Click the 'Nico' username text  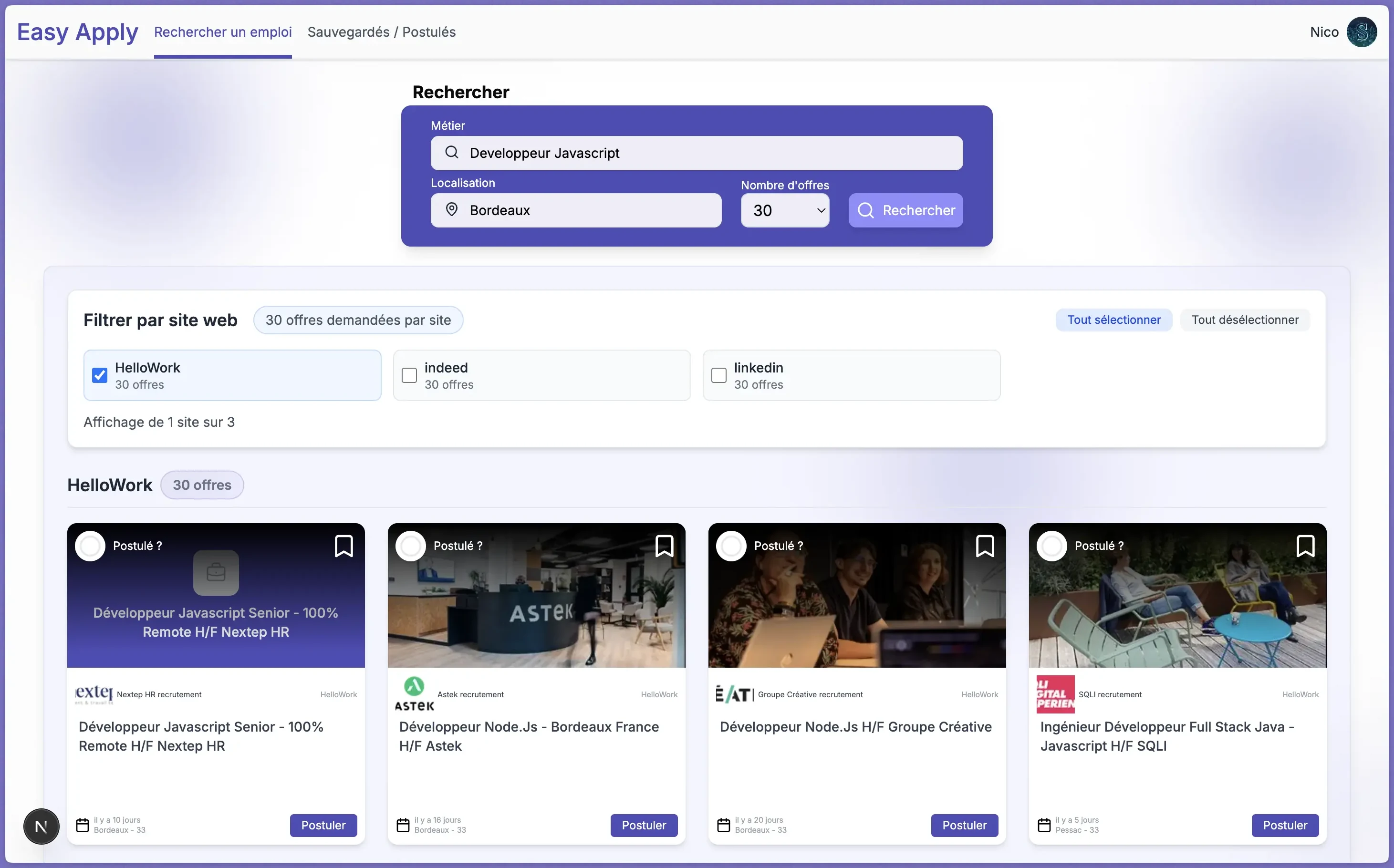pos(1324,32)
